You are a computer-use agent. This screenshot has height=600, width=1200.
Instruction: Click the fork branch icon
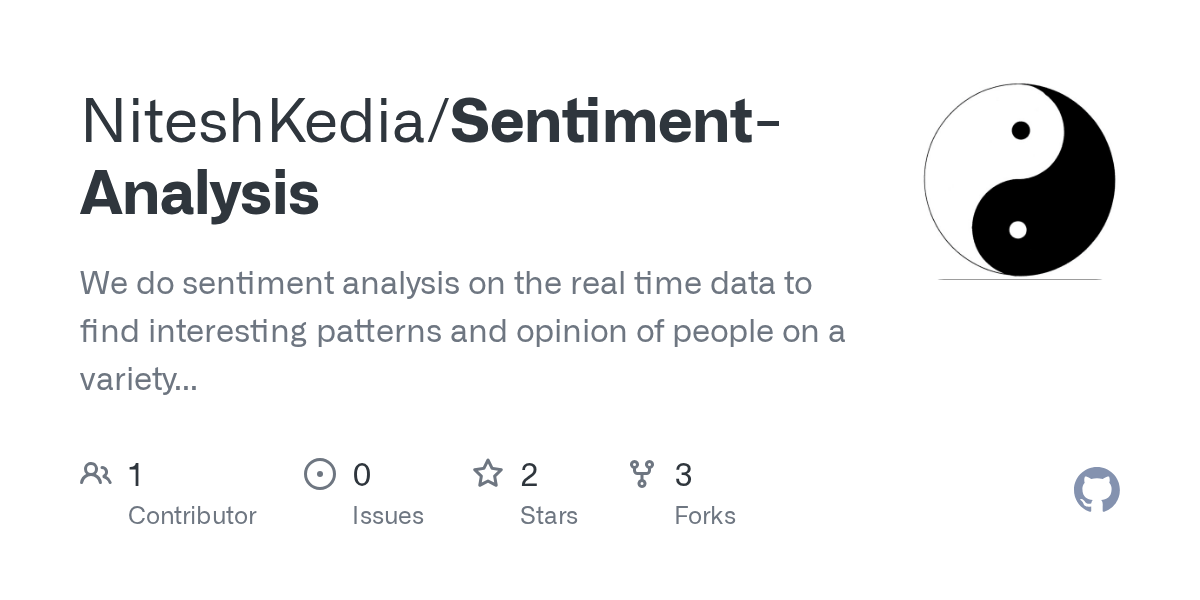coord(642,473)
